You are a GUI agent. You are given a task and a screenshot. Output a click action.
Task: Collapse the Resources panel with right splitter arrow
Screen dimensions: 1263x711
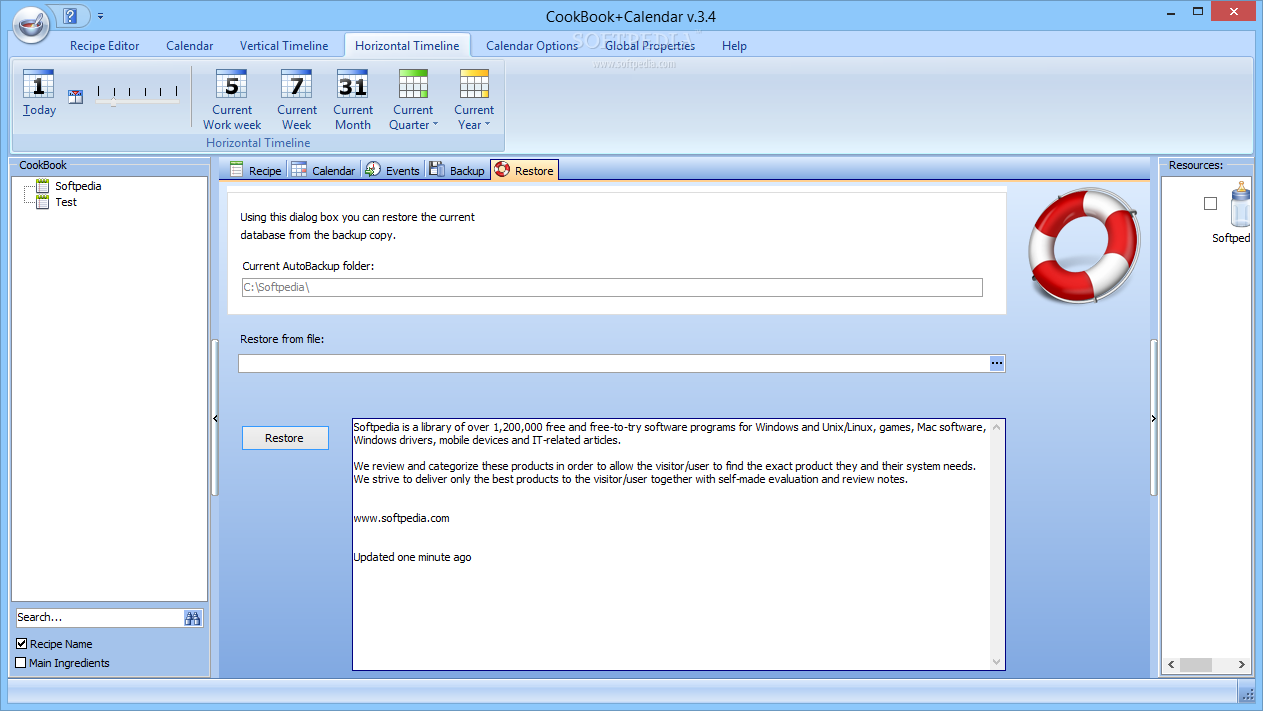coord(1154,418)
